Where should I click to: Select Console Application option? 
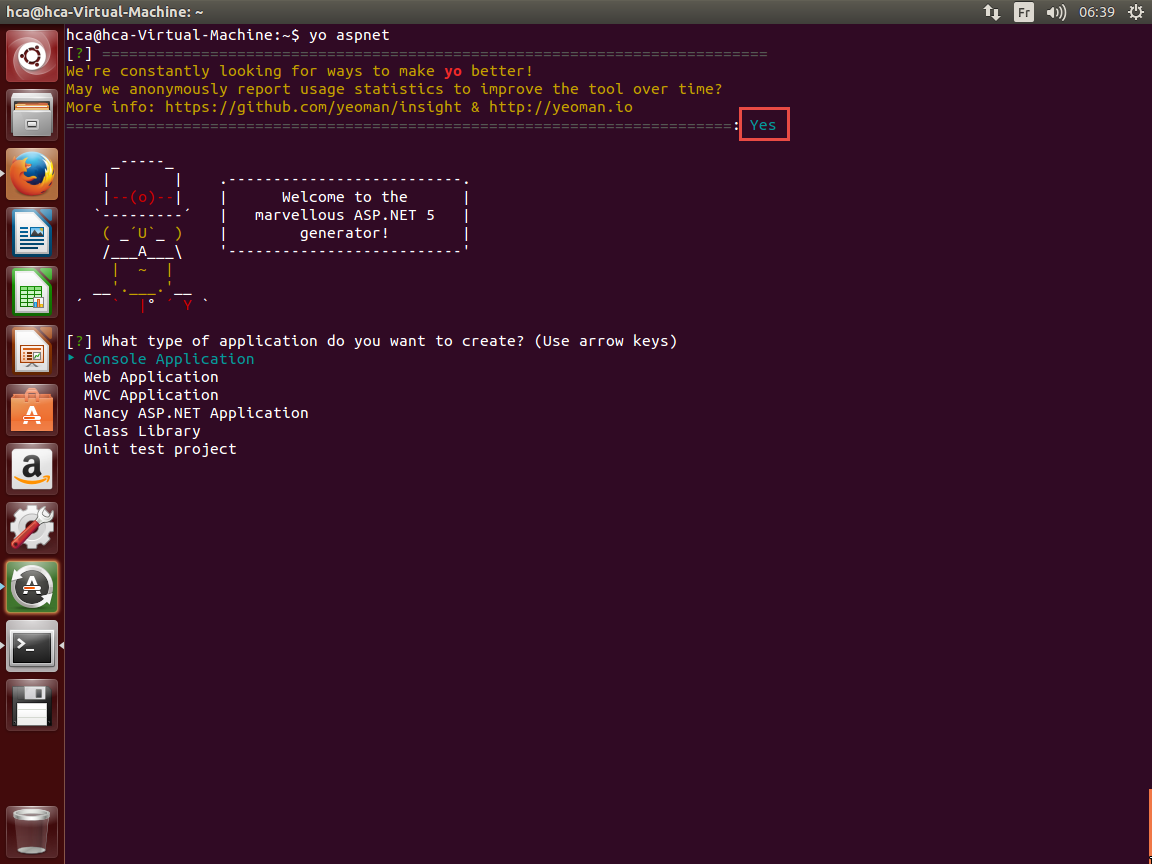pos(169,359)
